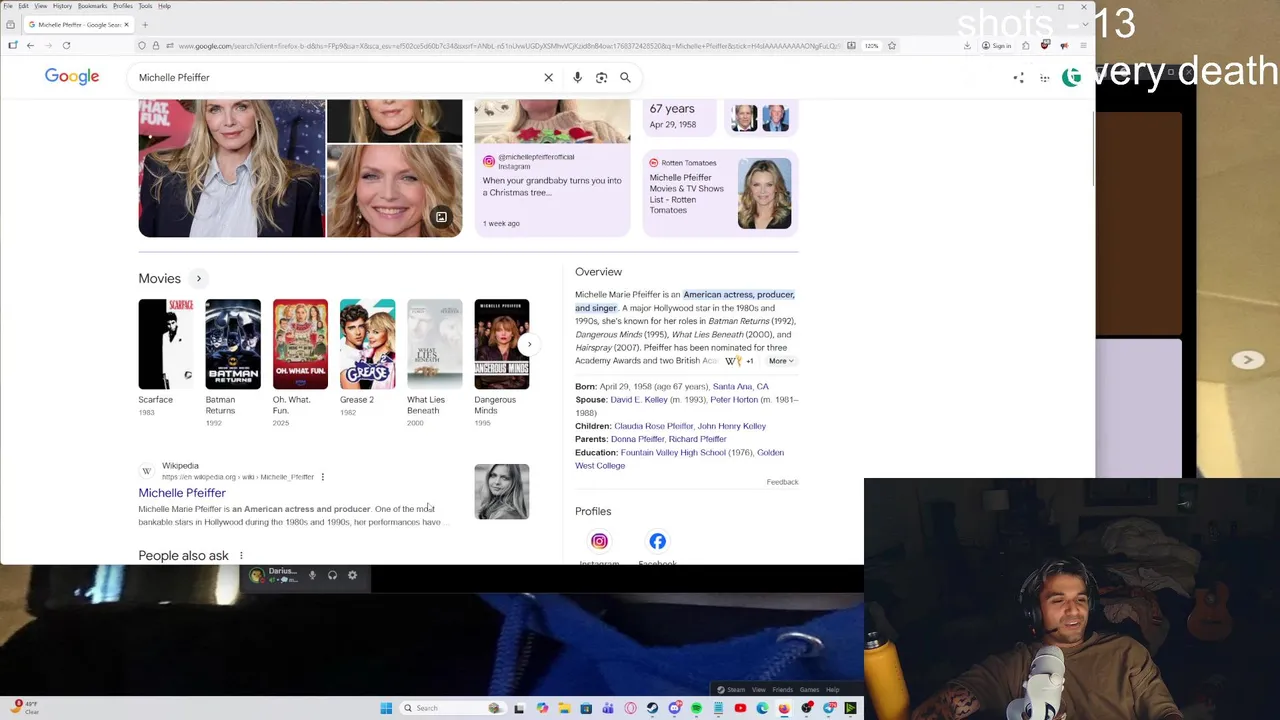
Task: Click the Wikipedia result portrait thumbnail
Action: pyautogui.click(x=502, y=491)
